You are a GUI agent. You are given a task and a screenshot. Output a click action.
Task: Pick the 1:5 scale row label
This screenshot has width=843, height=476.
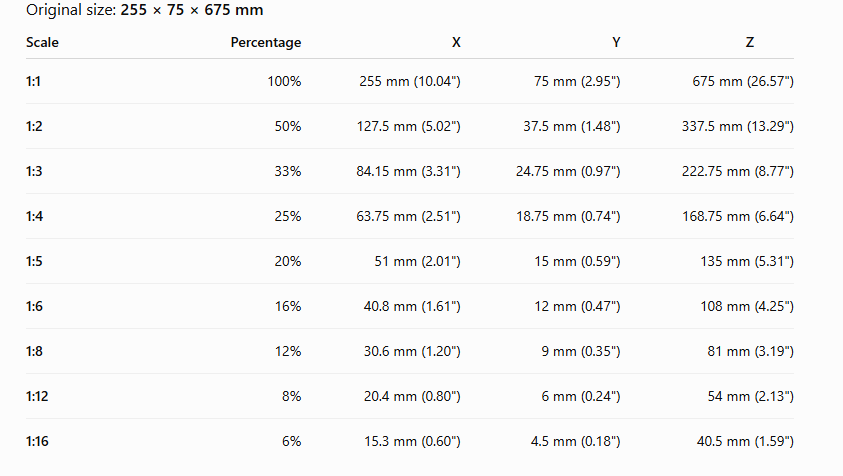34,261
